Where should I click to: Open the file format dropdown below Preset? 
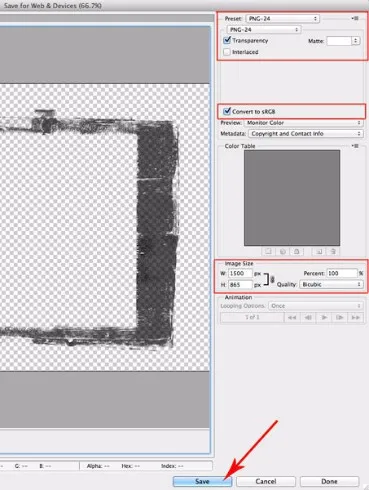coord(264,30)
